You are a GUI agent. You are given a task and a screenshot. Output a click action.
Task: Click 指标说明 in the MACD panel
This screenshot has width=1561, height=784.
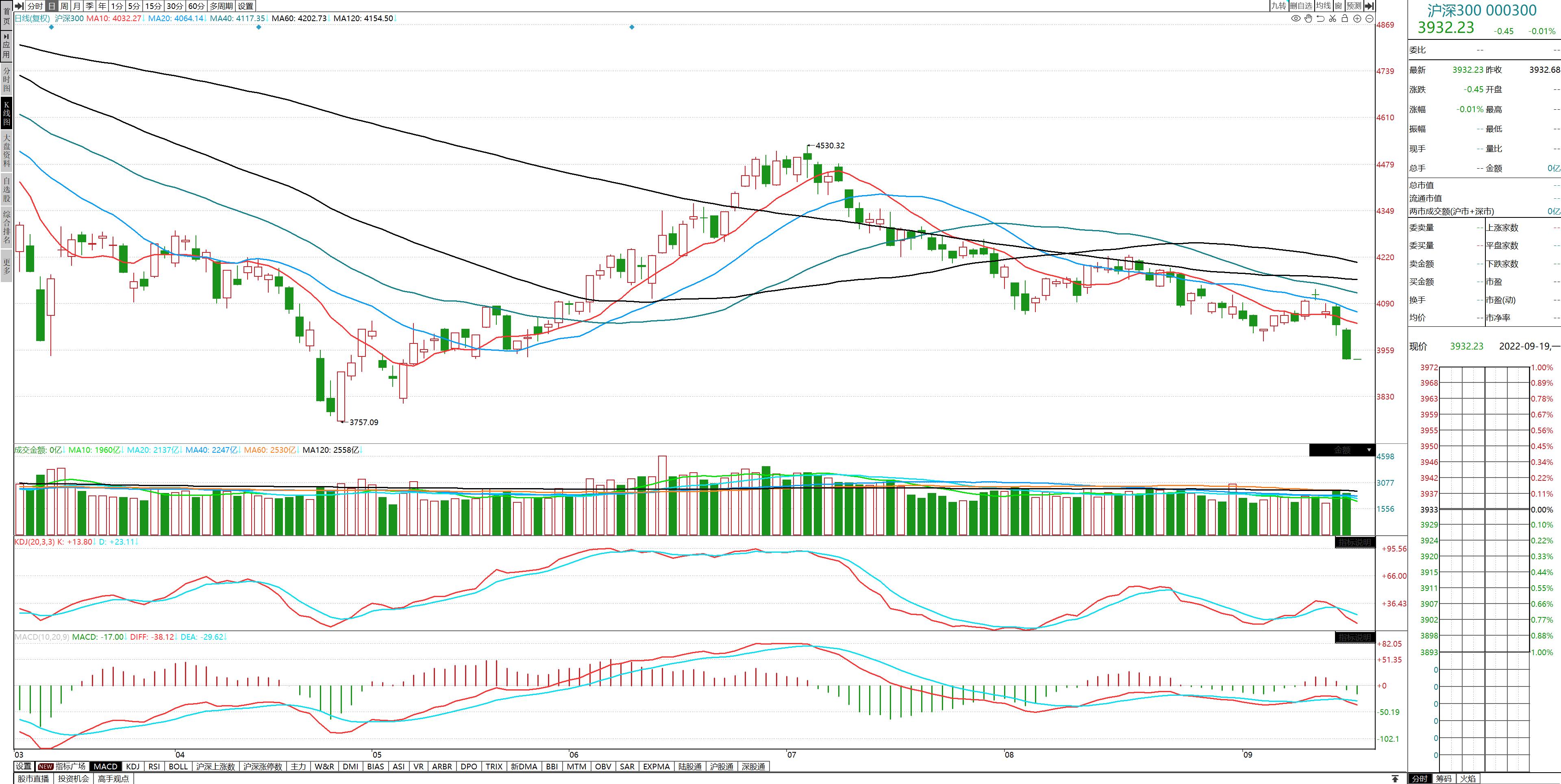pos(1354,637)
